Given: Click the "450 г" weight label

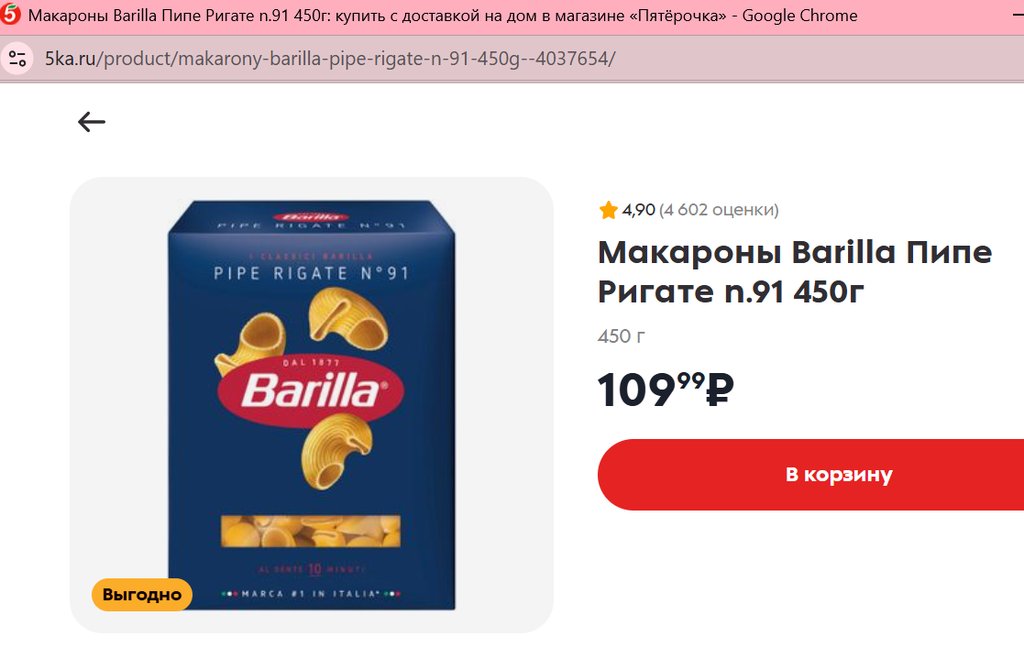Looking at the screenshot, I should click(x=621, y=336).
